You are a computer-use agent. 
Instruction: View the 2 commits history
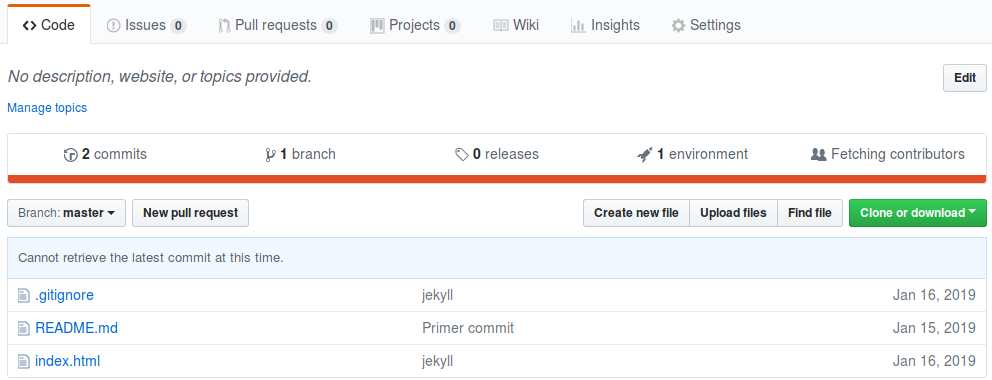click(x=105, y=154)
